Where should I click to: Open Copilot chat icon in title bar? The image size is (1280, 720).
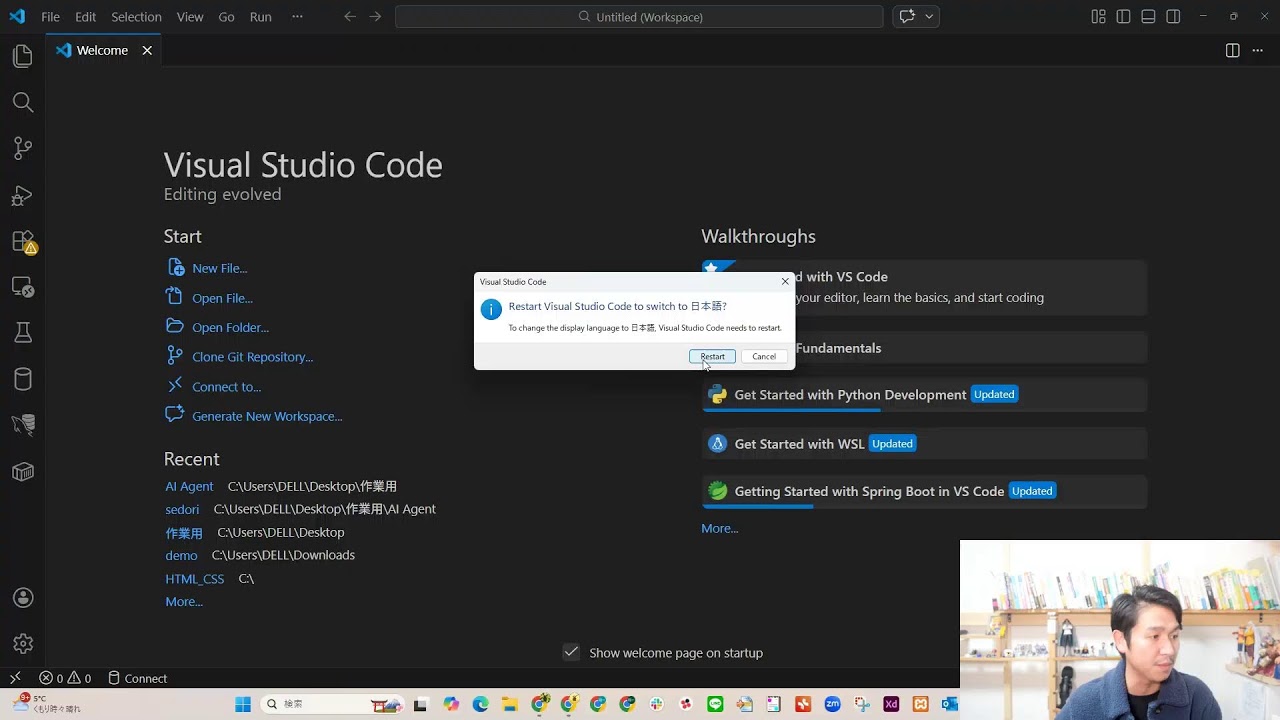pos(907,17)
